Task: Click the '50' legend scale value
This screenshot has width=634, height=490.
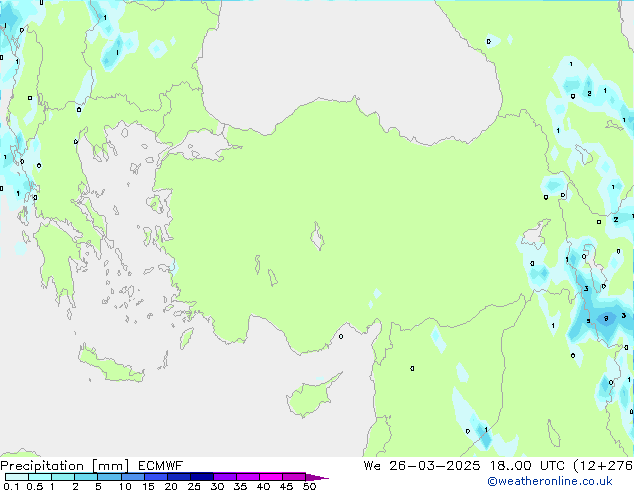Action: (309, 486)
